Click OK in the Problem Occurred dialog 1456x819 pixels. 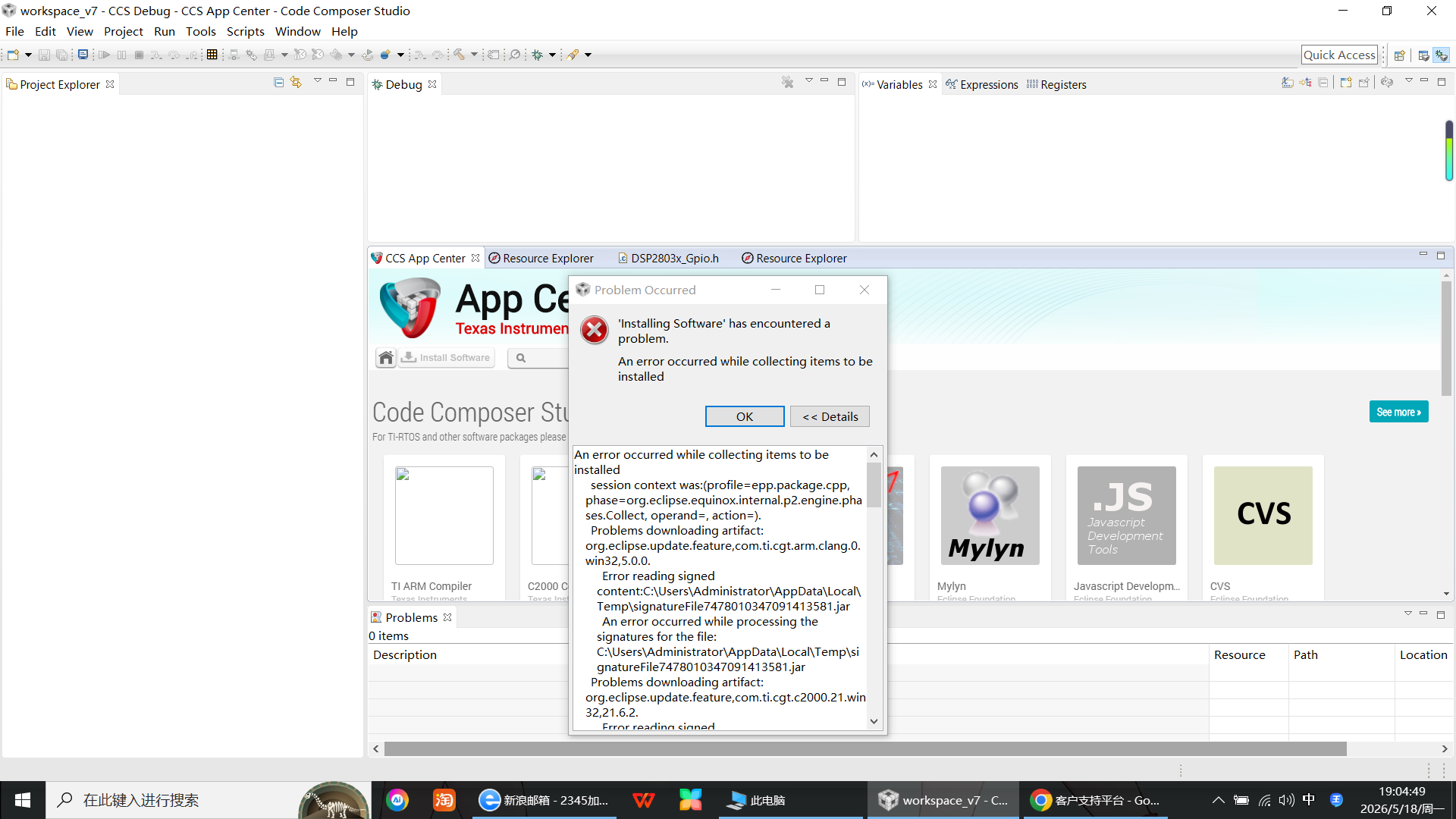745,416
